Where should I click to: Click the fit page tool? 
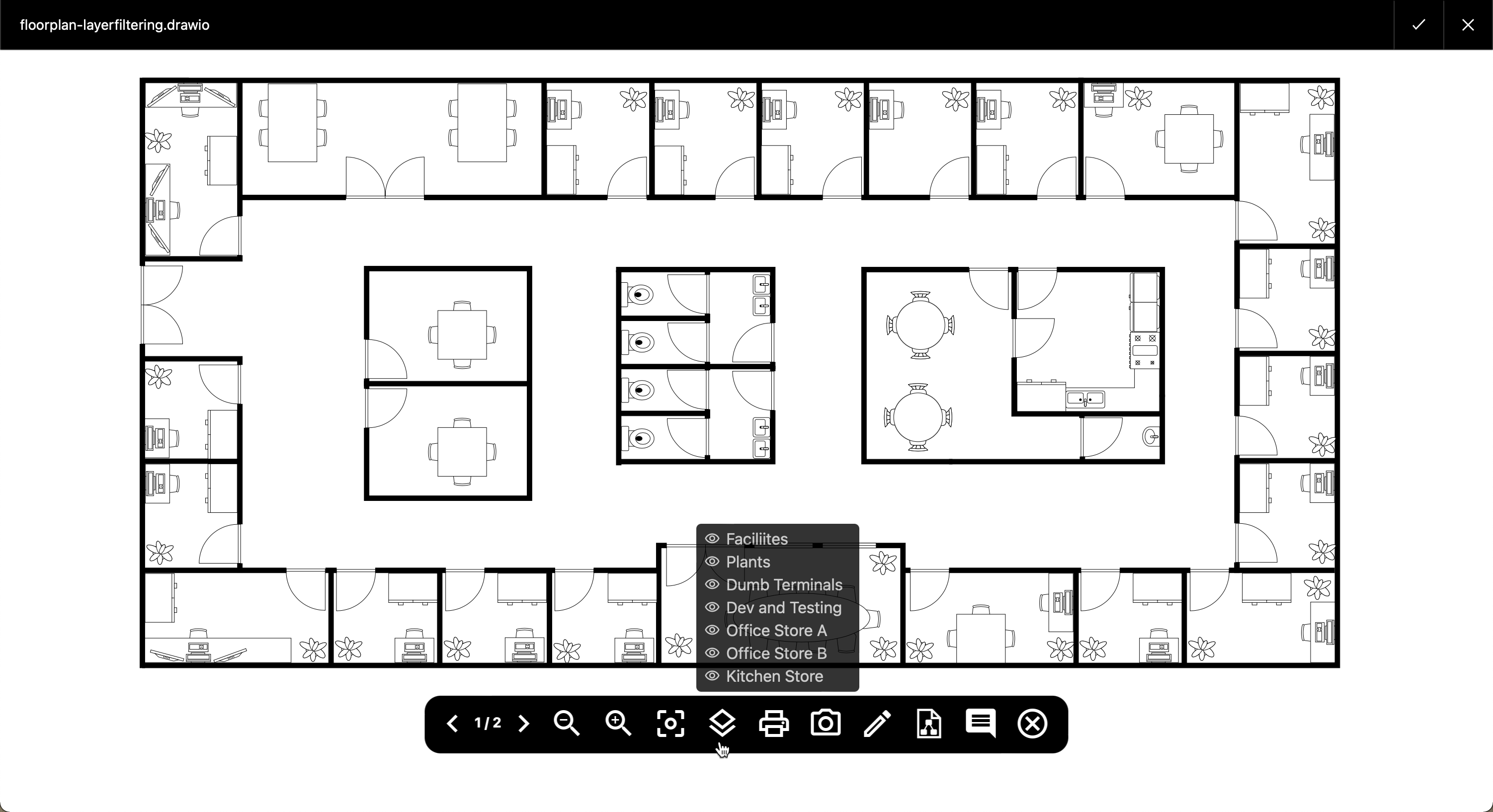pyautogui.click(x=669, y=723)
